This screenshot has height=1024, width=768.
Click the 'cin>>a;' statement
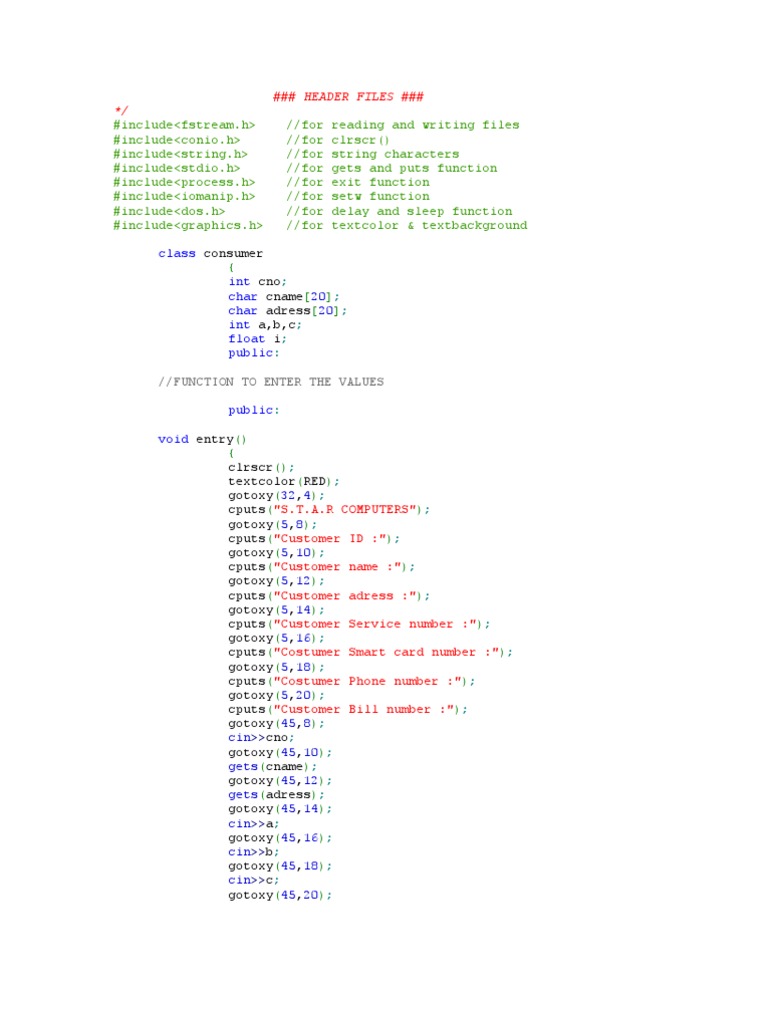[x=253, y=824]
